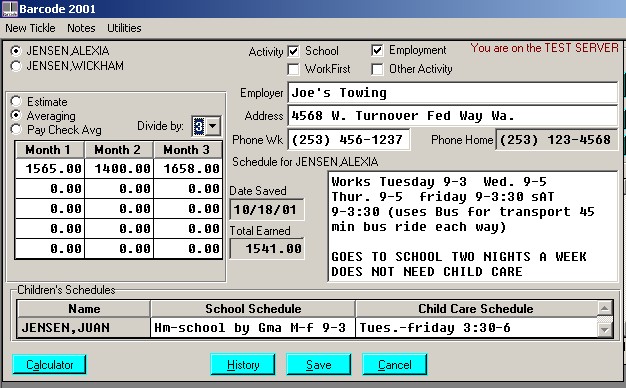Screen dimensions: 626x388
Task: Click the schedule notes text area
Action: tap(473, 226)
